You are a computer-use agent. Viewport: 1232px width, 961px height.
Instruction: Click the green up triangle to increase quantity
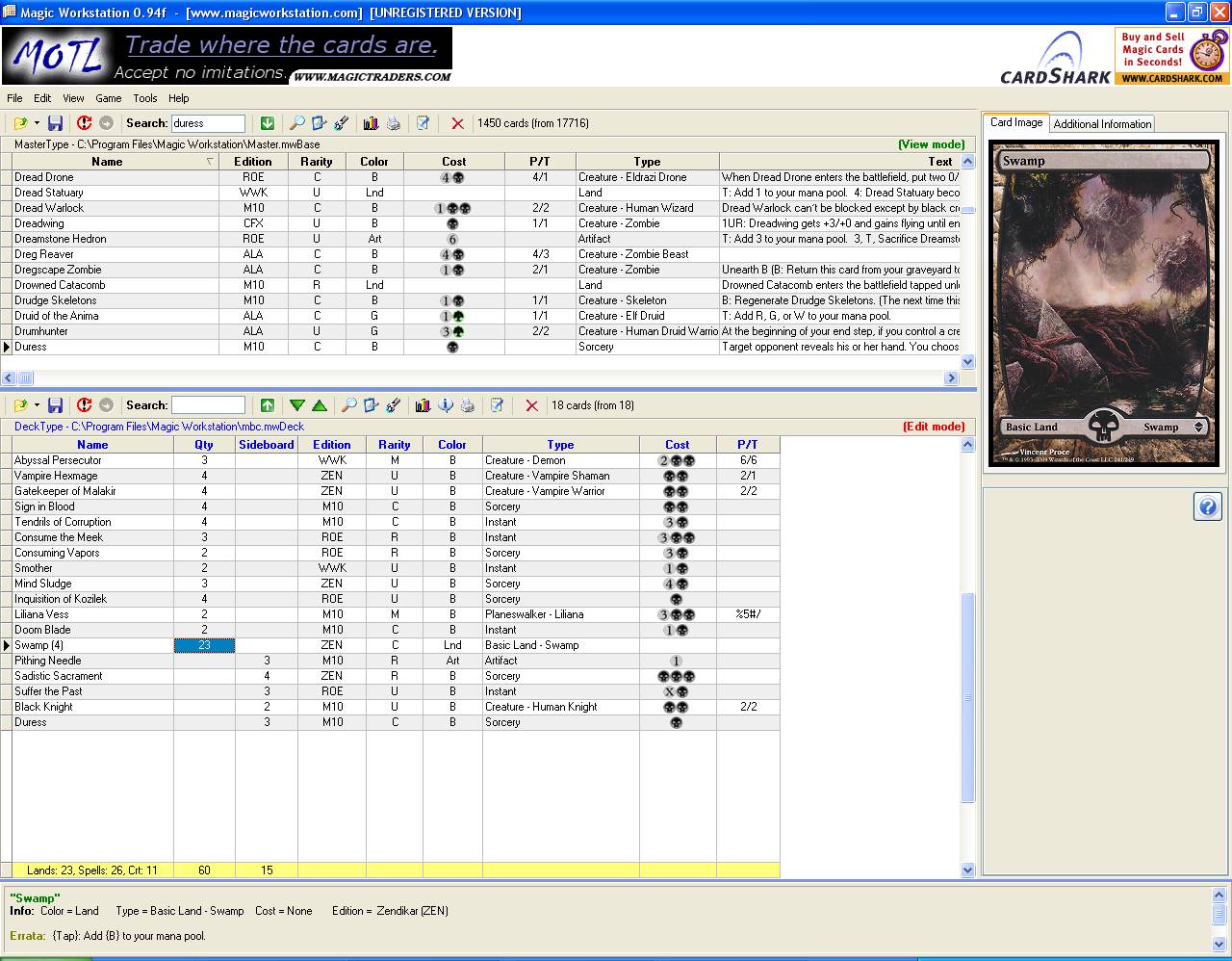[x=320, y=405]
